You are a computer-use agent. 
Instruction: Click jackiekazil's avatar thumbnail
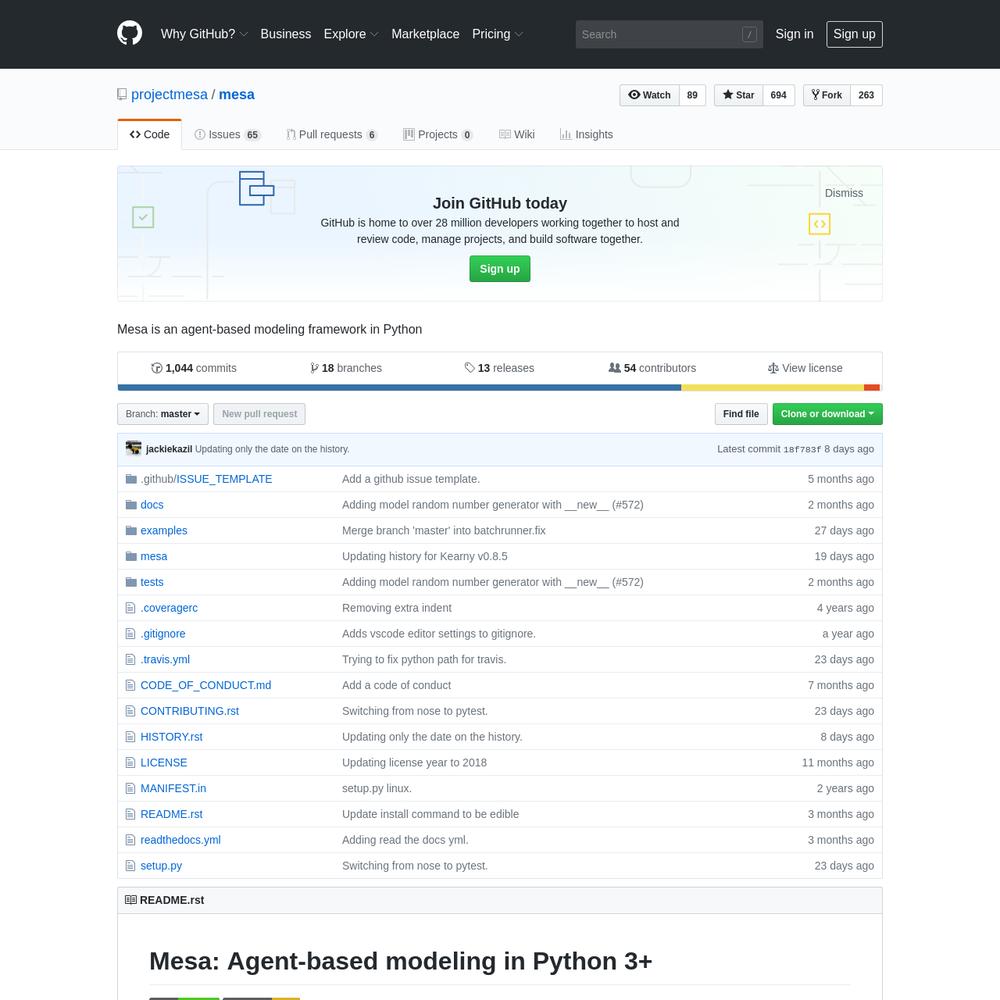click(133, 448)
